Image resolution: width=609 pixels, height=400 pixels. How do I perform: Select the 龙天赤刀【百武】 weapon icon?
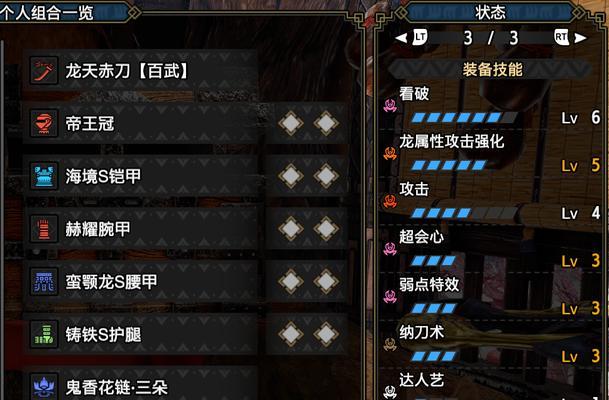[44, 71]
